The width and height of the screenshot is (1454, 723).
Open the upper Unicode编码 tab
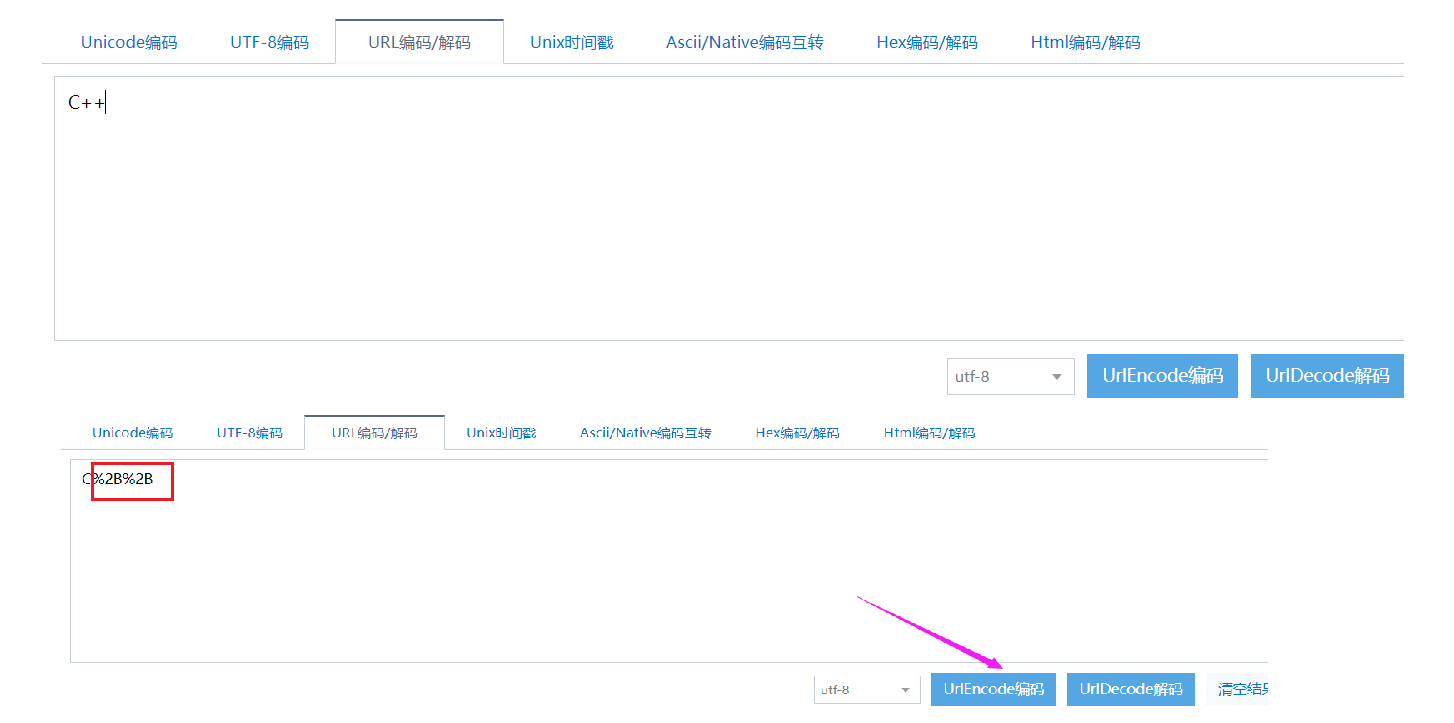click(x=129, y=42)
